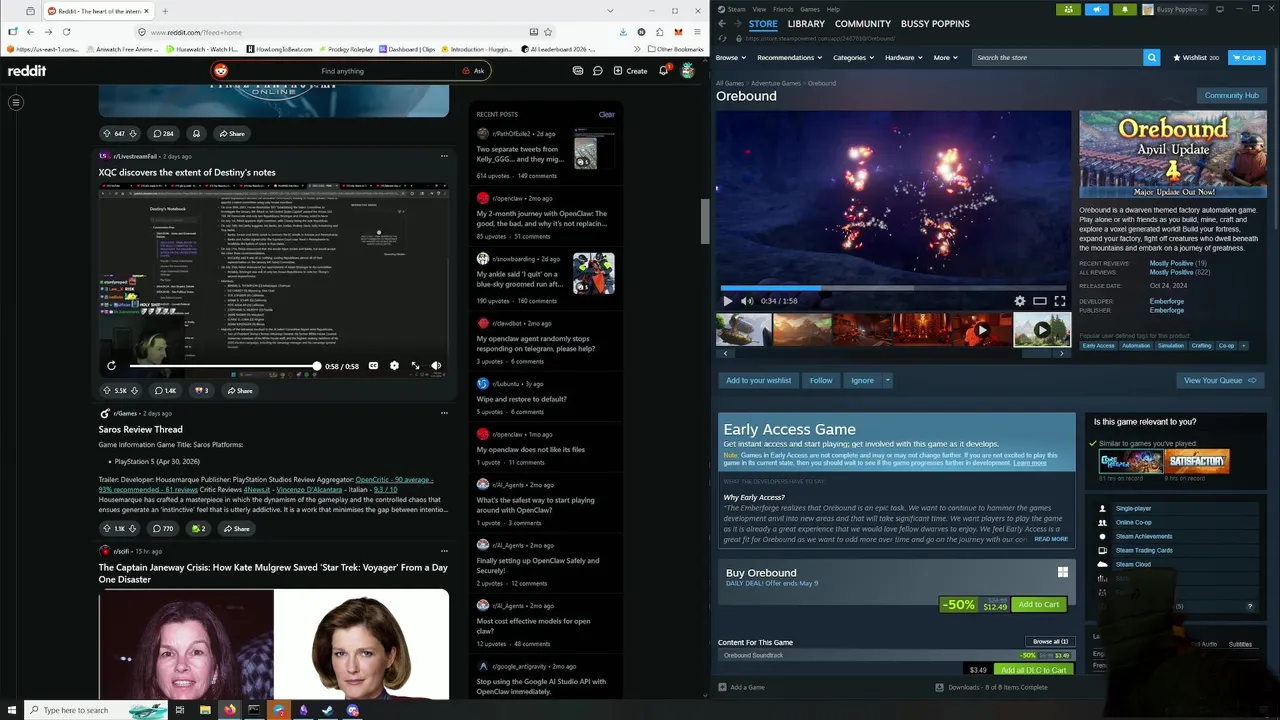Toggle fullscreen on Reddit video
The height and width of the screenshot is (720, 1280).
[415, 366]
